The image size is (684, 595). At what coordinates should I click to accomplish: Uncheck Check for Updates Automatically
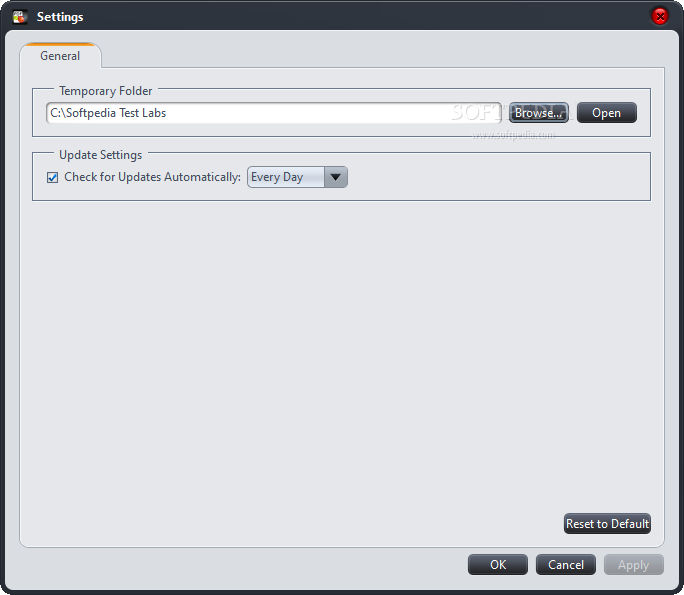pos(52,178)
